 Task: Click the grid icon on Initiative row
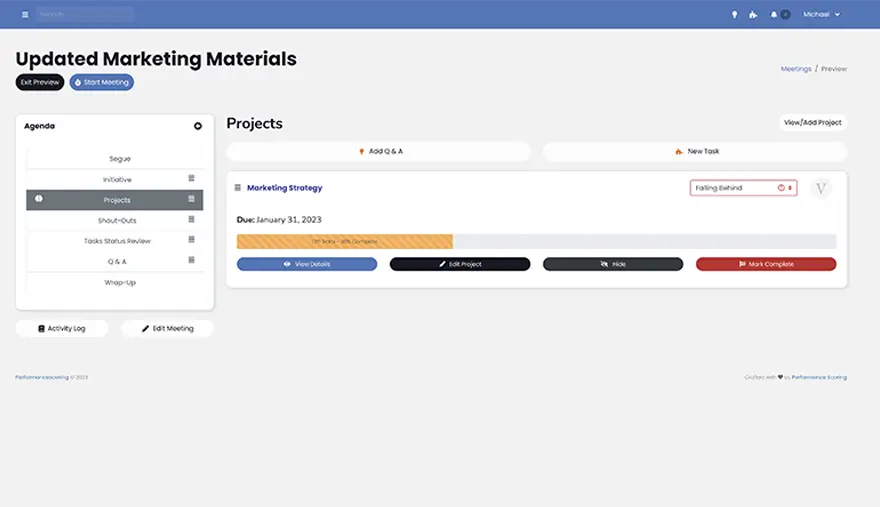click(191, 179)
